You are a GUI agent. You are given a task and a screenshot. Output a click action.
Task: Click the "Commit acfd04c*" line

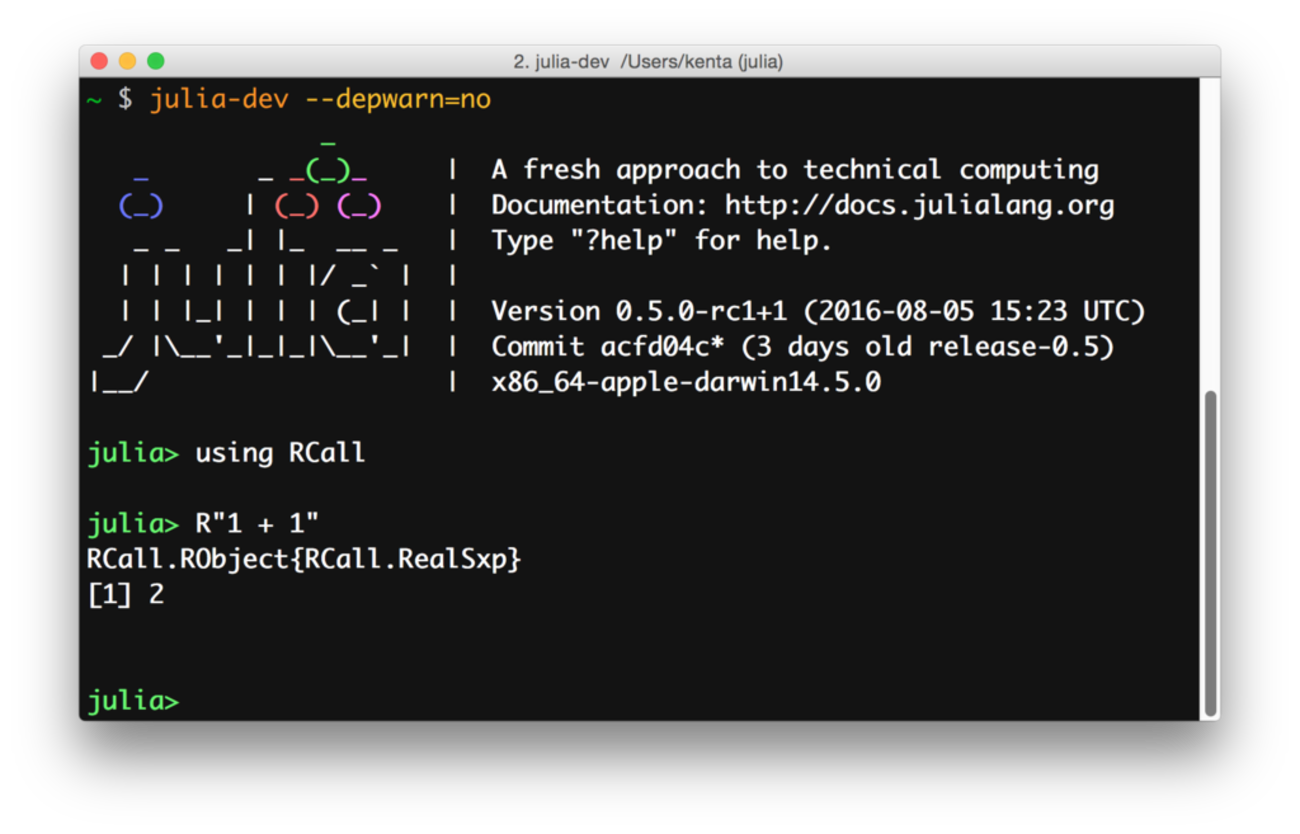[x=803, y=347]
